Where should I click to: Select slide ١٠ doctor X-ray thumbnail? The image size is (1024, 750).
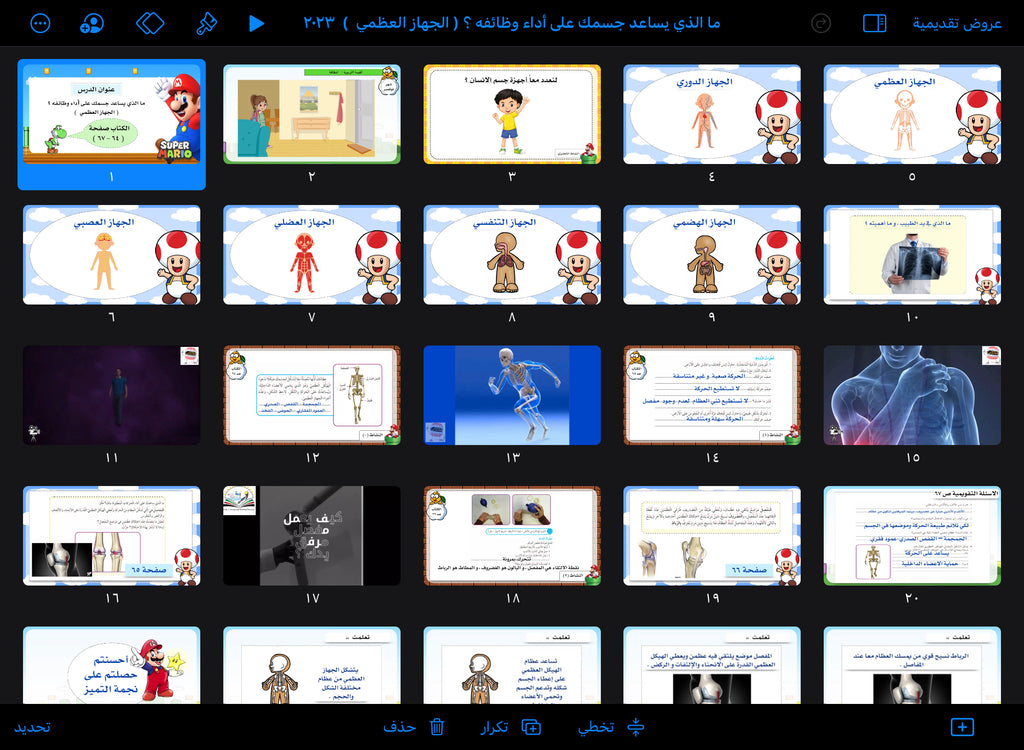pos(912,255)
